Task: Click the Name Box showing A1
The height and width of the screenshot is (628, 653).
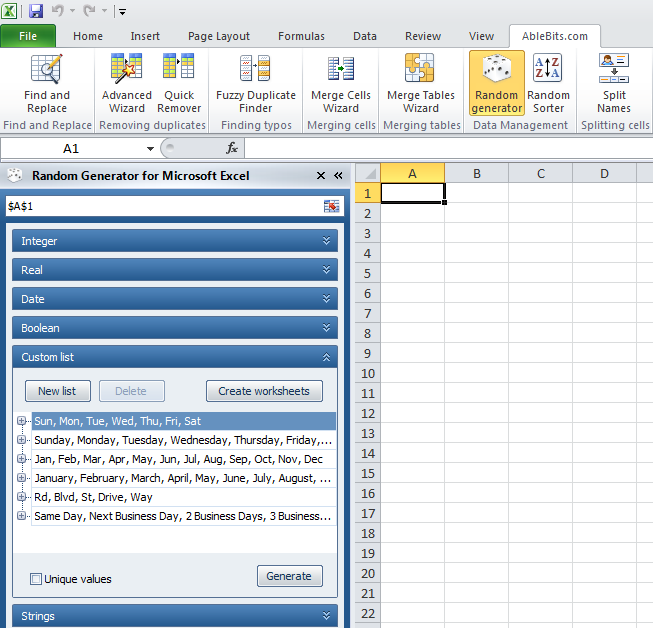Action: [x=71, y=149]
